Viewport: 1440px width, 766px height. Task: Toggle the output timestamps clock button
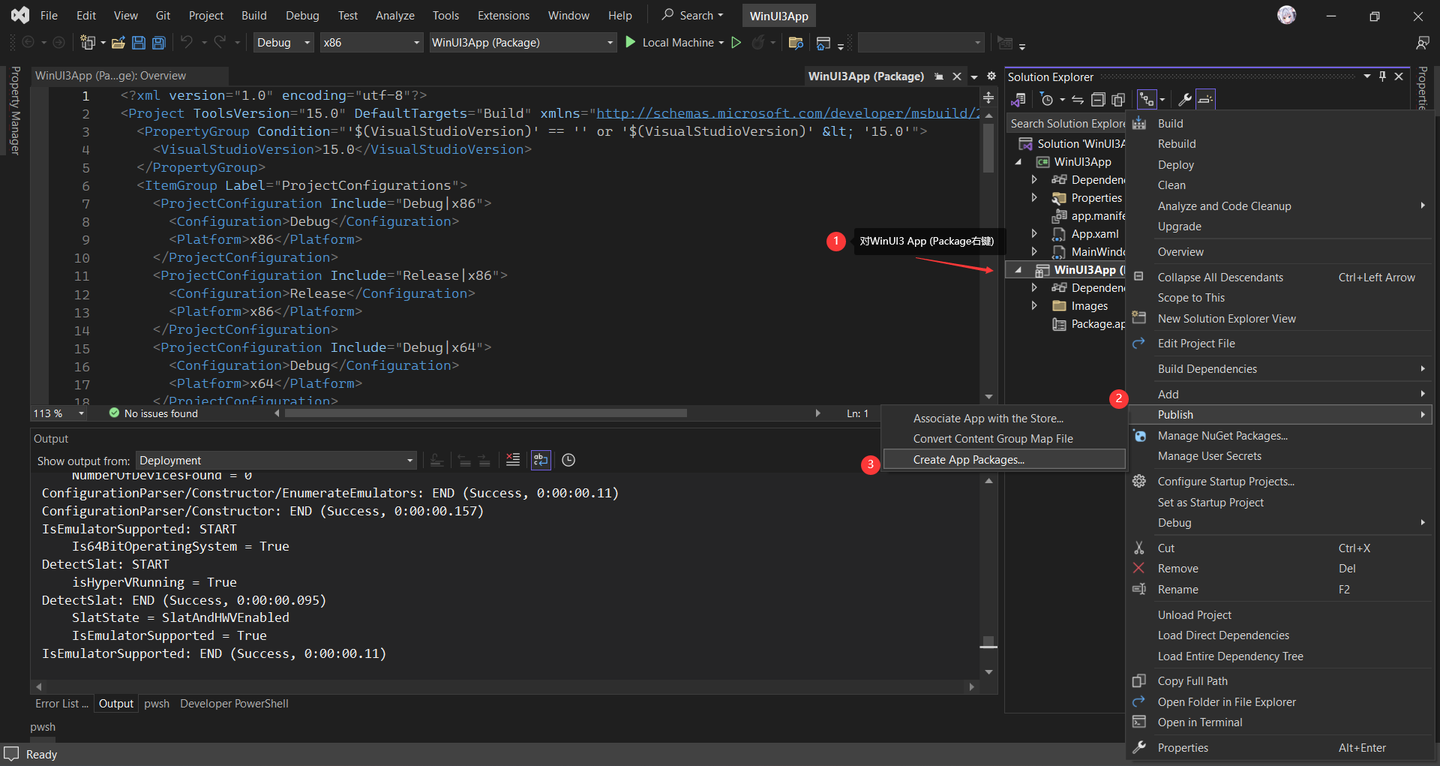pos(568,460)
